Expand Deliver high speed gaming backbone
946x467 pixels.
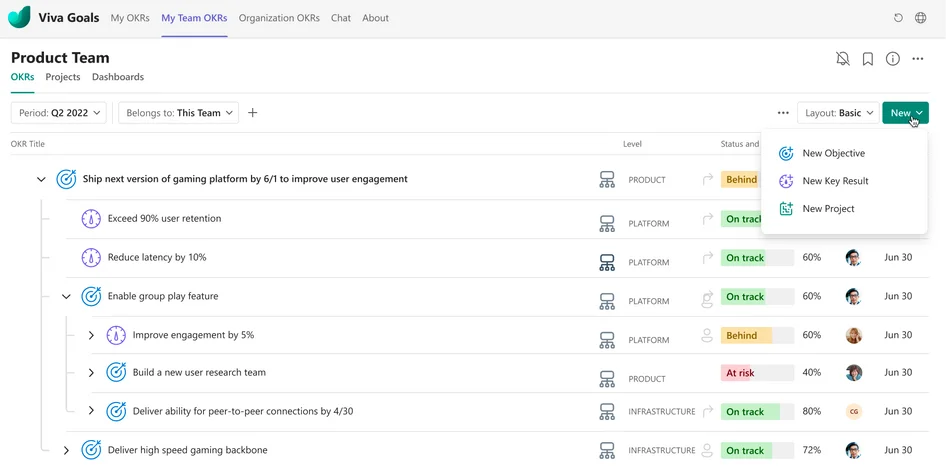pyautogui.click(x=66, y=451)
